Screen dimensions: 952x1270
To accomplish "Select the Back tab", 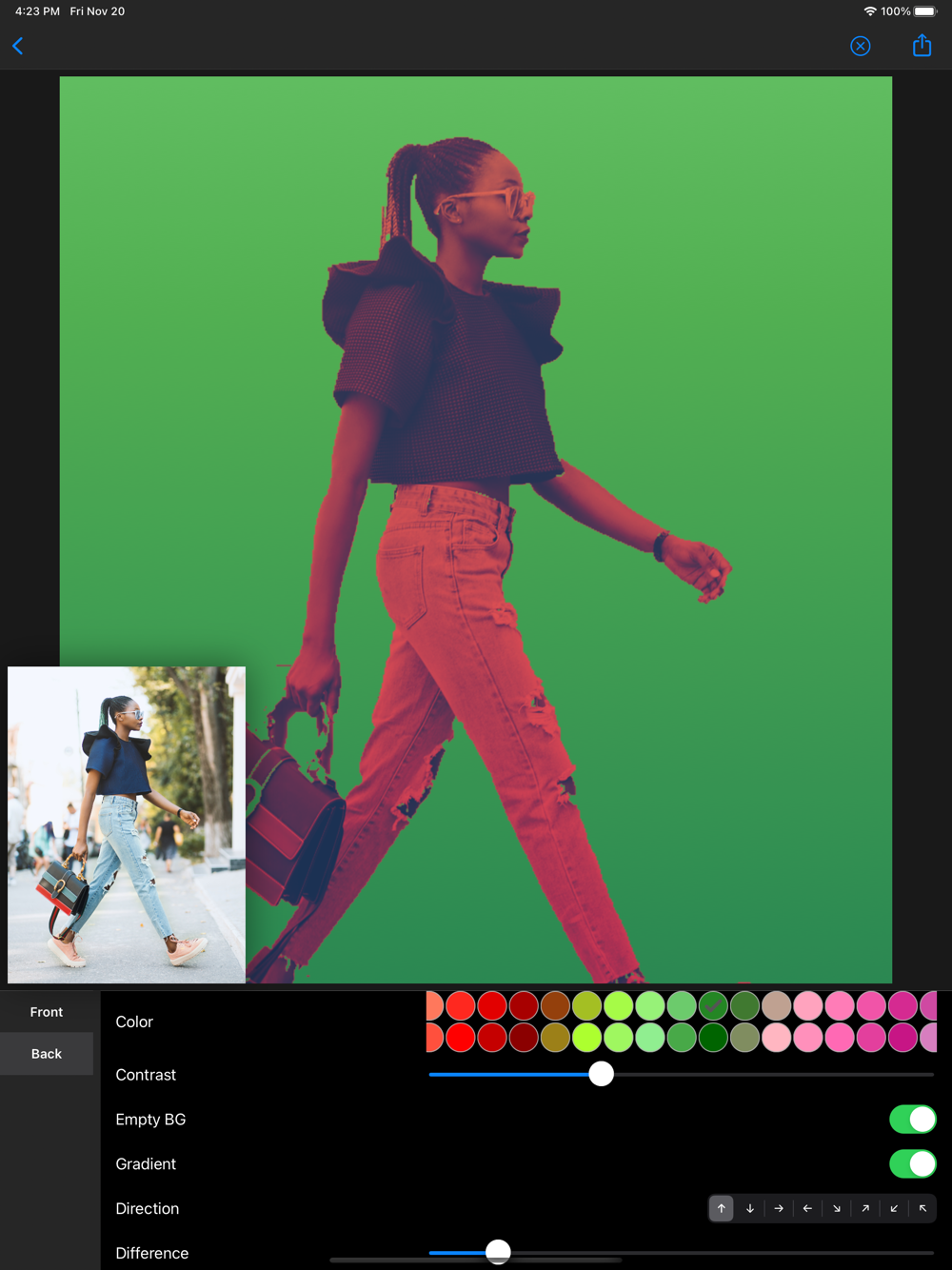I will click(x=47, y=1054).
